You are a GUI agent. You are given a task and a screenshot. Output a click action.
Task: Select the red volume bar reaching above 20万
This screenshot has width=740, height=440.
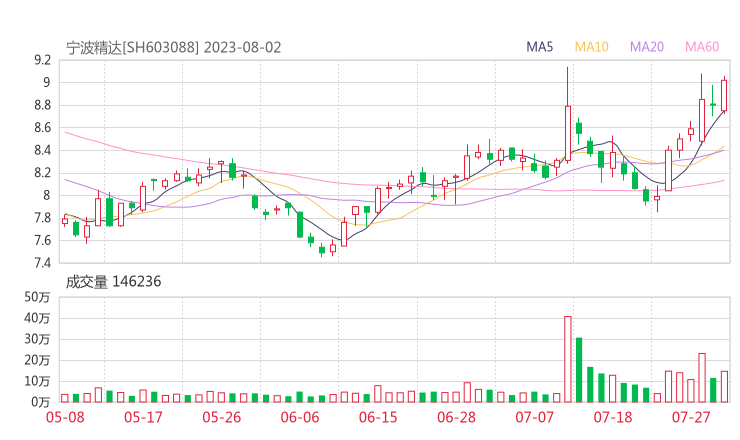point(702,378)
